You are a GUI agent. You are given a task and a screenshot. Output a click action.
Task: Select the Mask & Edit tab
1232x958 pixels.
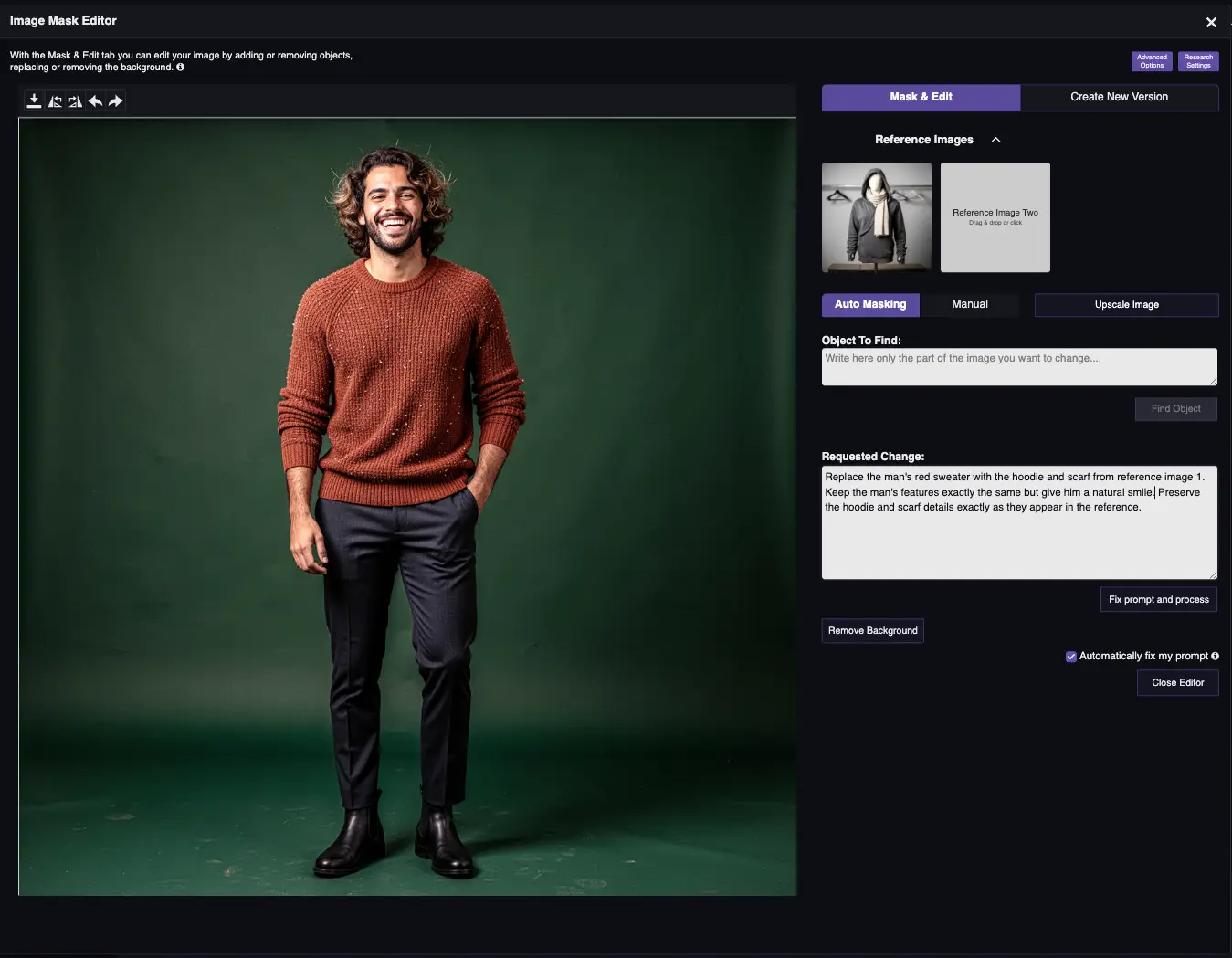click(921, 97)
